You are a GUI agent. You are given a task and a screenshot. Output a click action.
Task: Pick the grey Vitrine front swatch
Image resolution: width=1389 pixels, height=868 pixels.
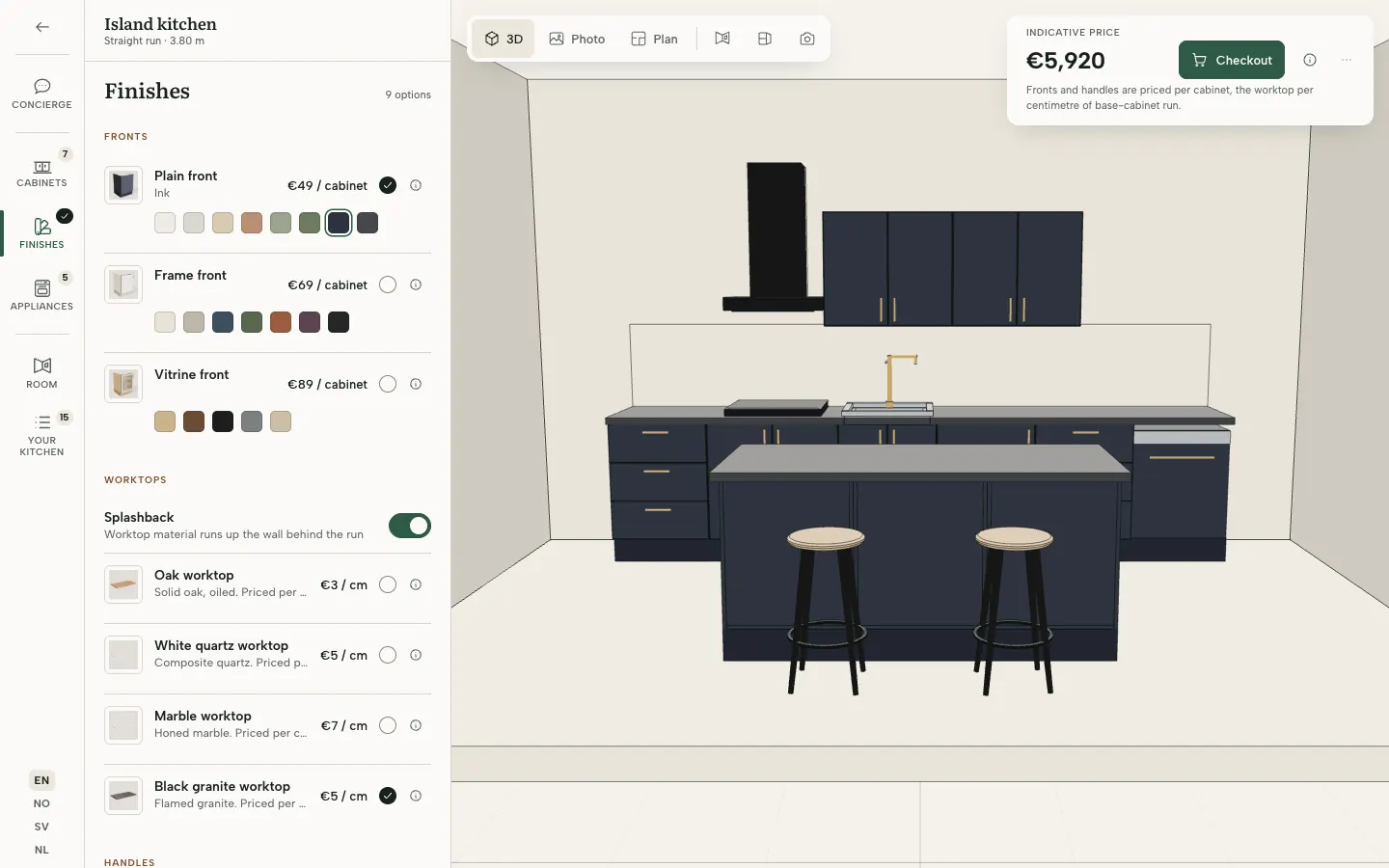(x=252, y=421)
